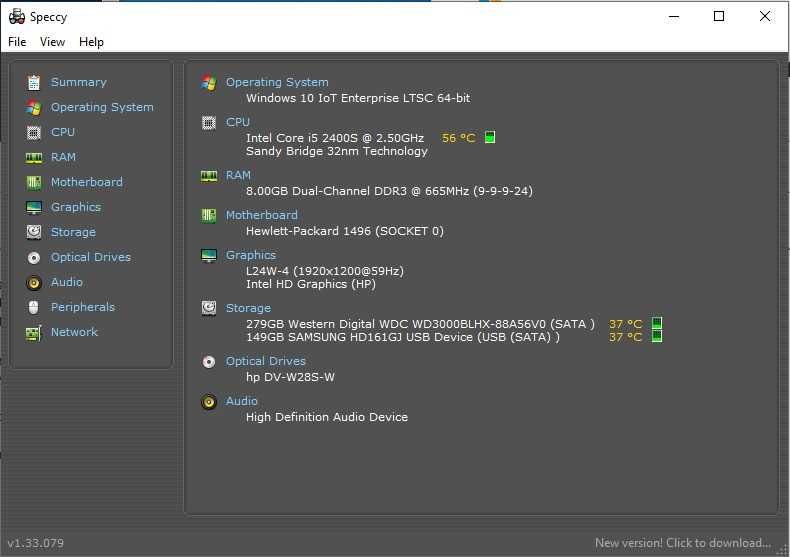Click the Storage hard drive icon in sidebar
Viewport: 790px width, 557px height.
coord(34,232)
